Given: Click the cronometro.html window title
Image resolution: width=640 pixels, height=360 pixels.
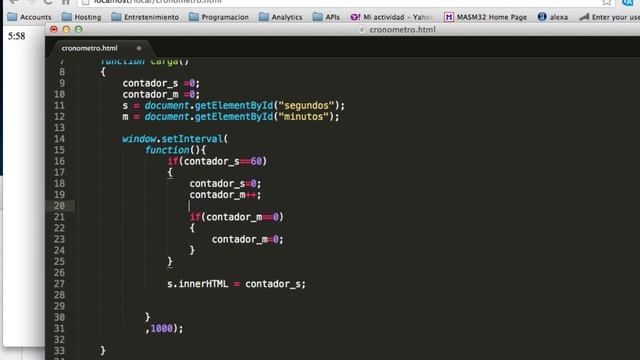Looking at the screenshot, I should tap(402, 29).
